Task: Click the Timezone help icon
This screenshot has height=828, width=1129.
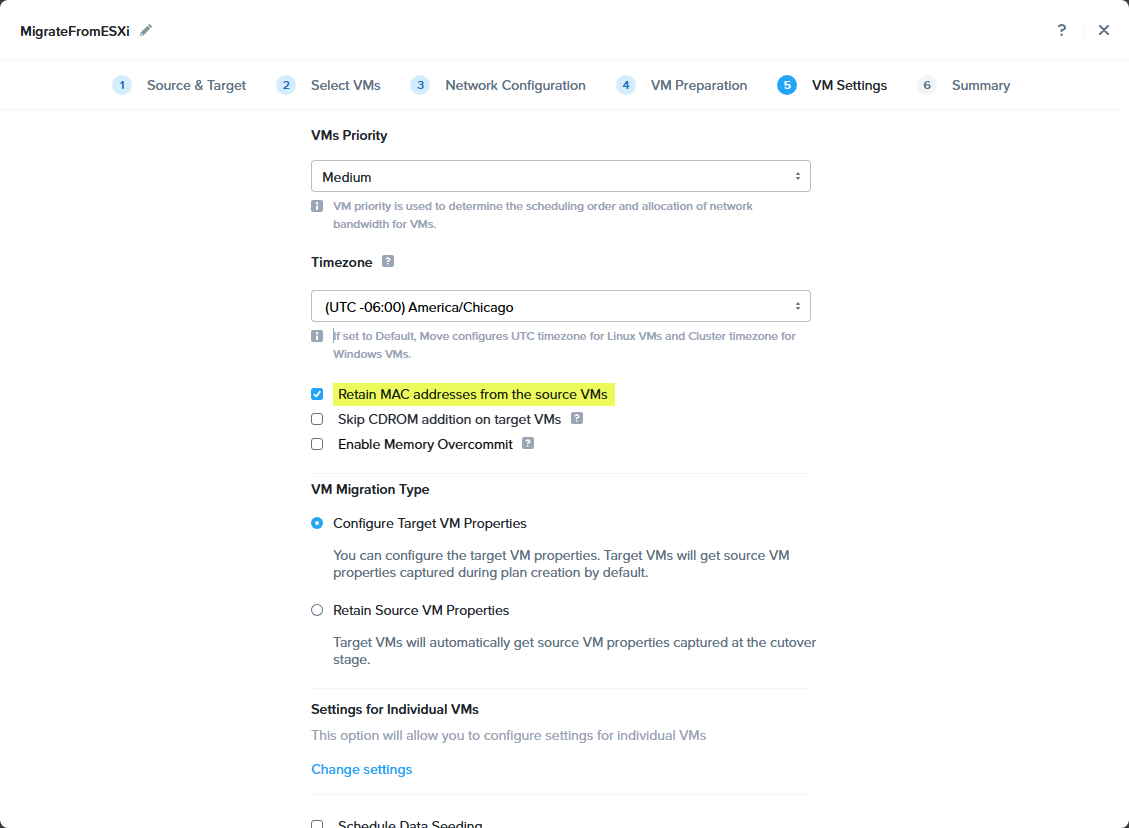Action: tap(388, 261)
